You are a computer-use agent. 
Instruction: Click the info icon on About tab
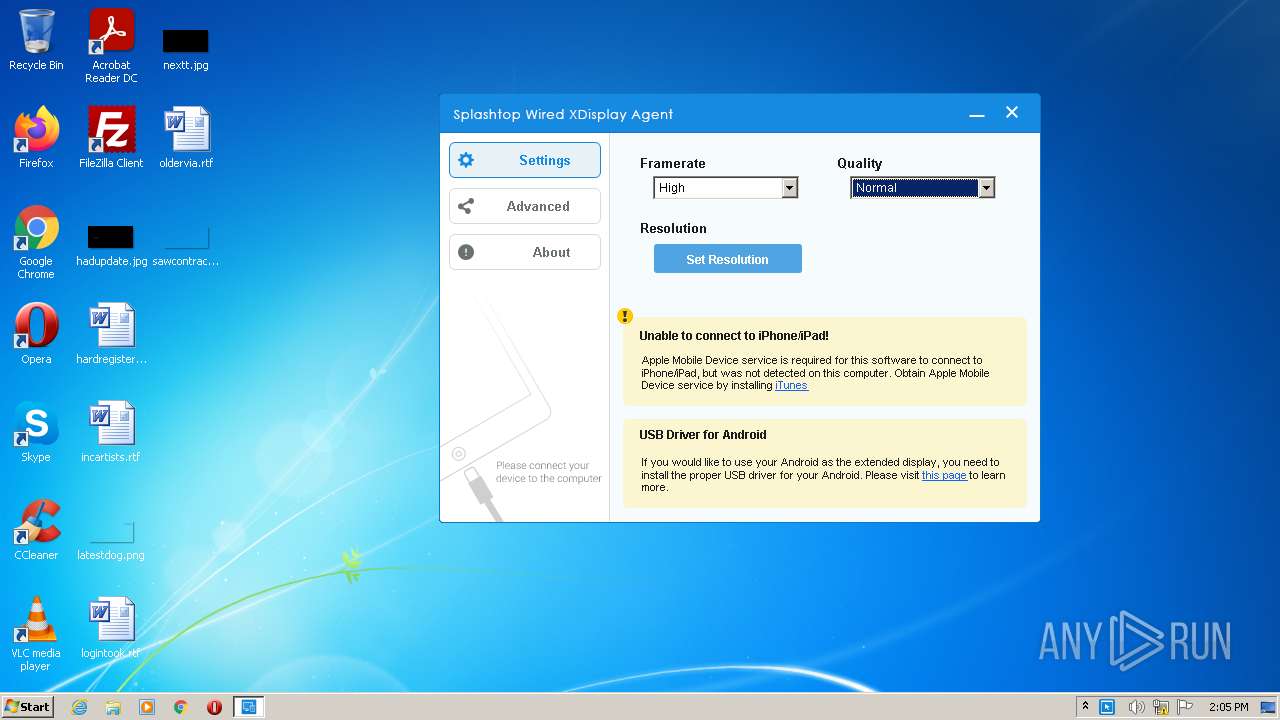[466, 252]
